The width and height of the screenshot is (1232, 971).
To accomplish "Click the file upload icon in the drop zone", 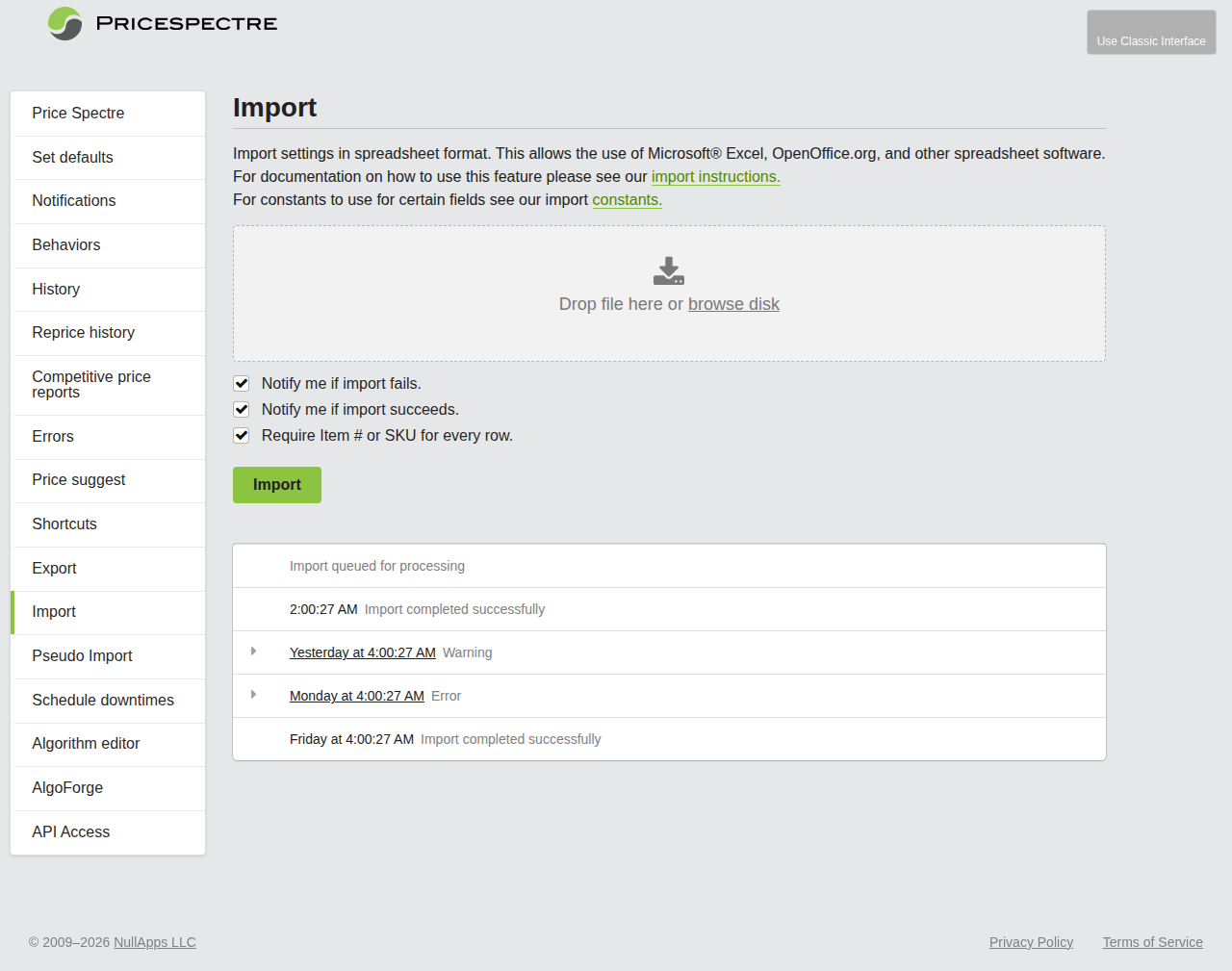I will pyautogui.click(x=668, y=270).
